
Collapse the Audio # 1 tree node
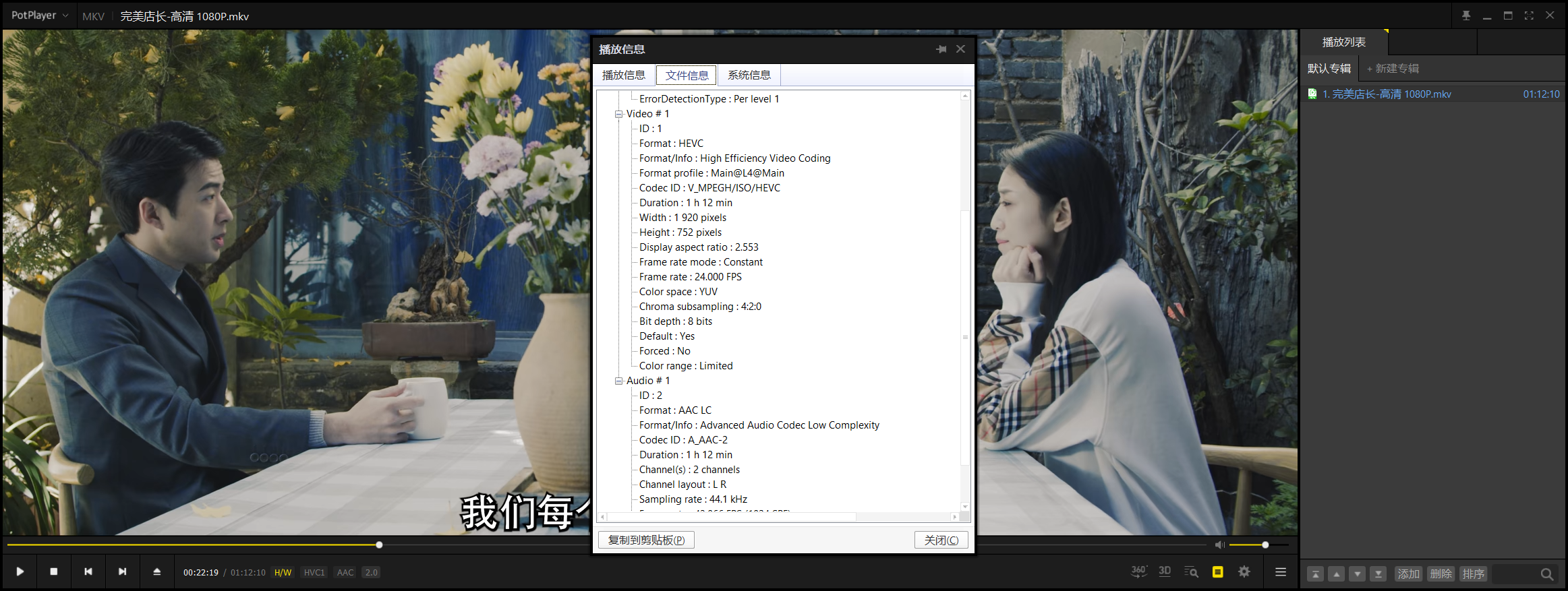[x=618, y=381]
